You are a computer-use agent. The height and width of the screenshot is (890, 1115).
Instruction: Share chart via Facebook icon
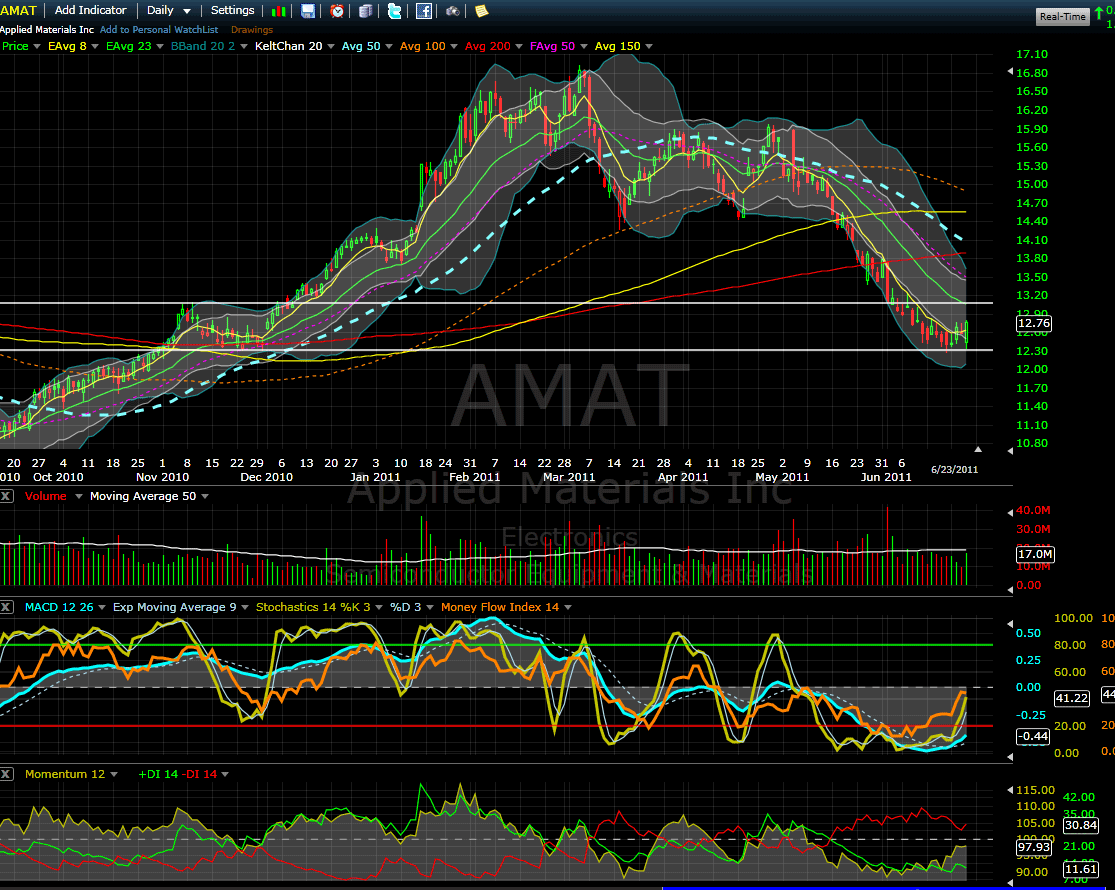tap(423, 11)
